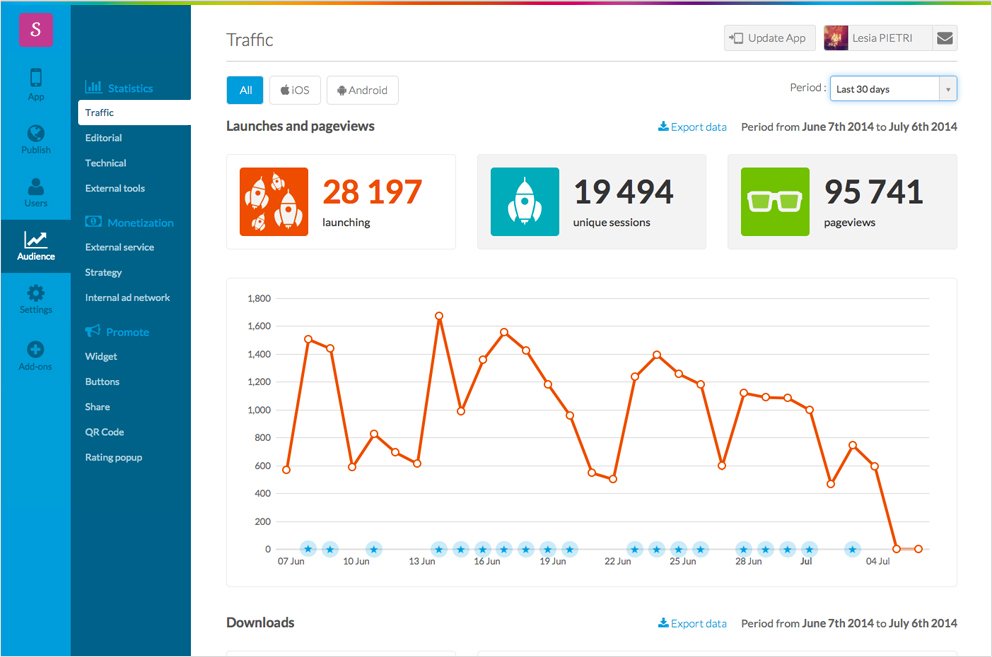This screenshot has width=992, height=657.
Task: Open QR Code under Promote
Action: click(105, 432)
